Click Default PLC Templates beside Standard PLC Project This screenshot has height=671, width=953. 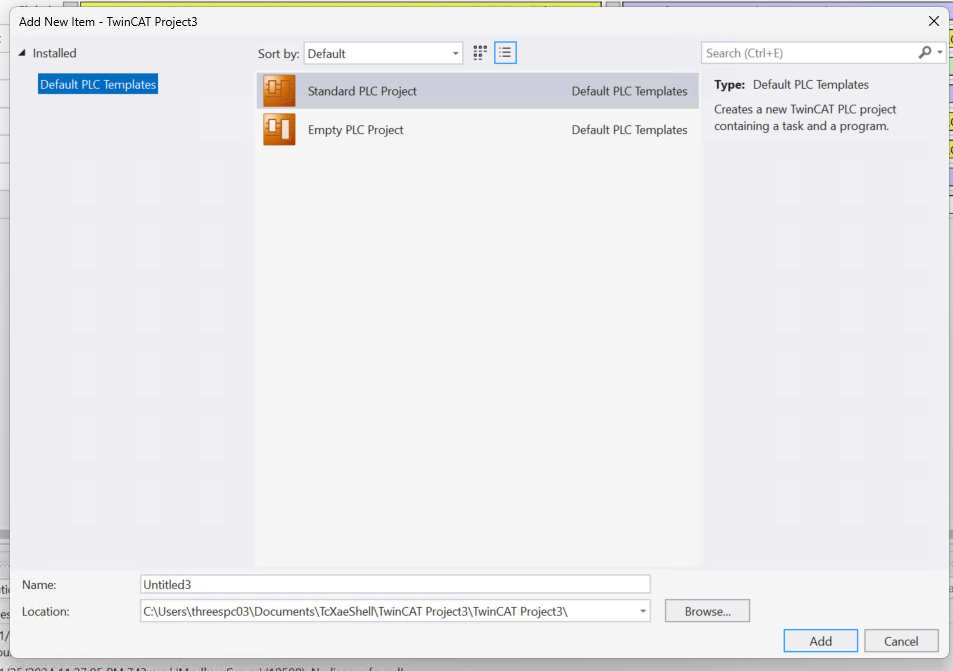[x=629, y=91]
